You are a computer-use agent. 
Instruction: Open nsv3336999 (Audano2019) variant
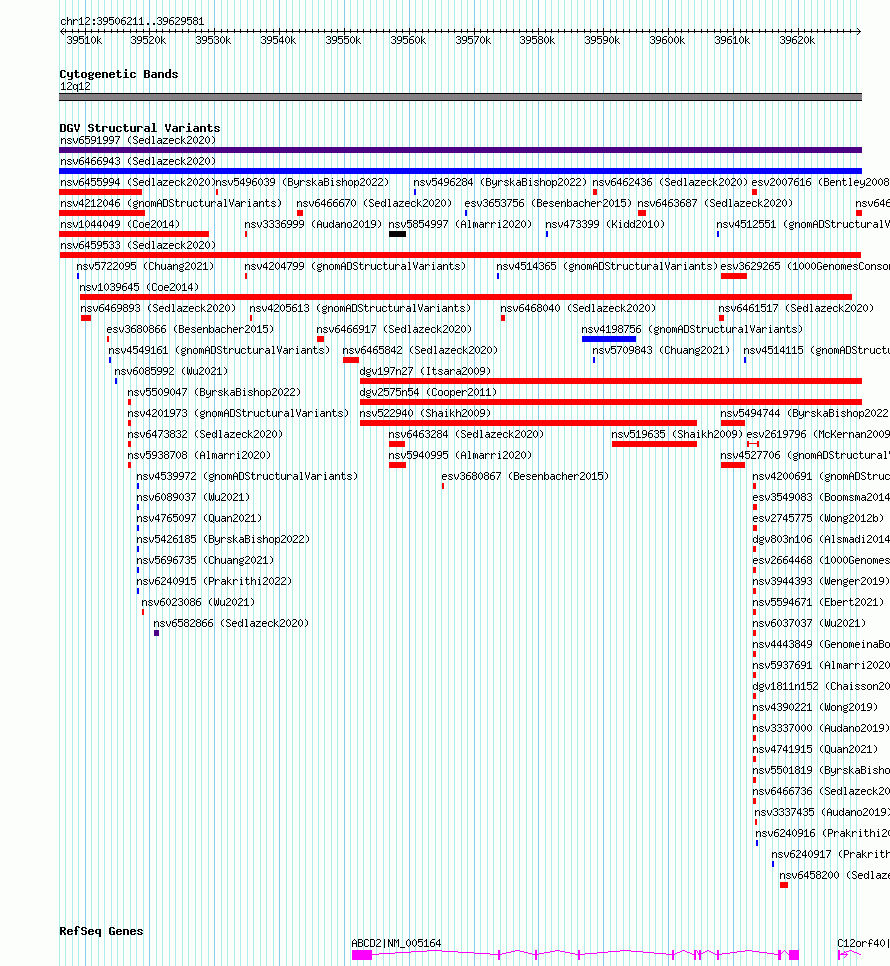click(313, 224)
